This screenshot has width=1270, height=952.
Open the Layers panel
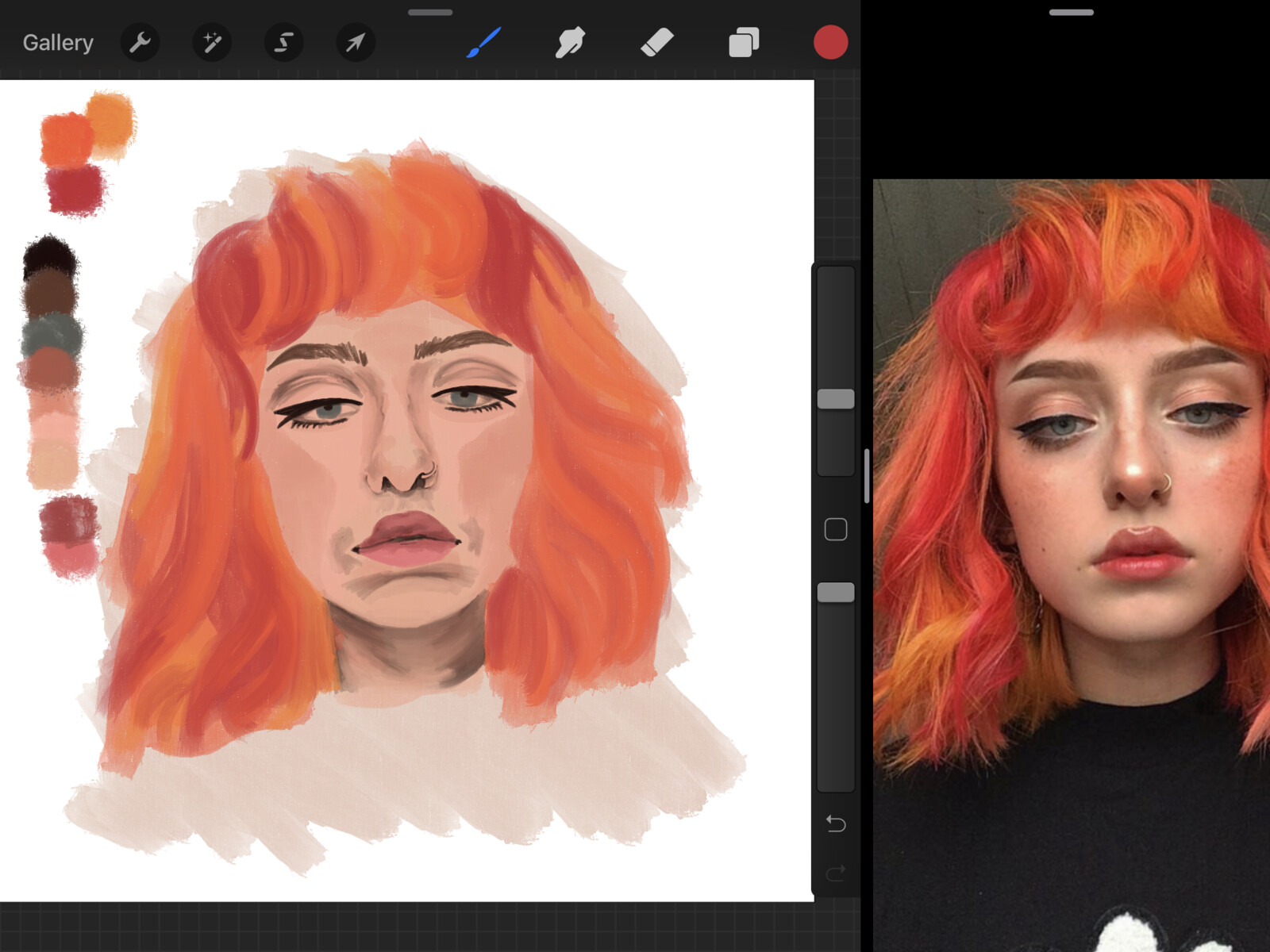click(x=744, y=43)
